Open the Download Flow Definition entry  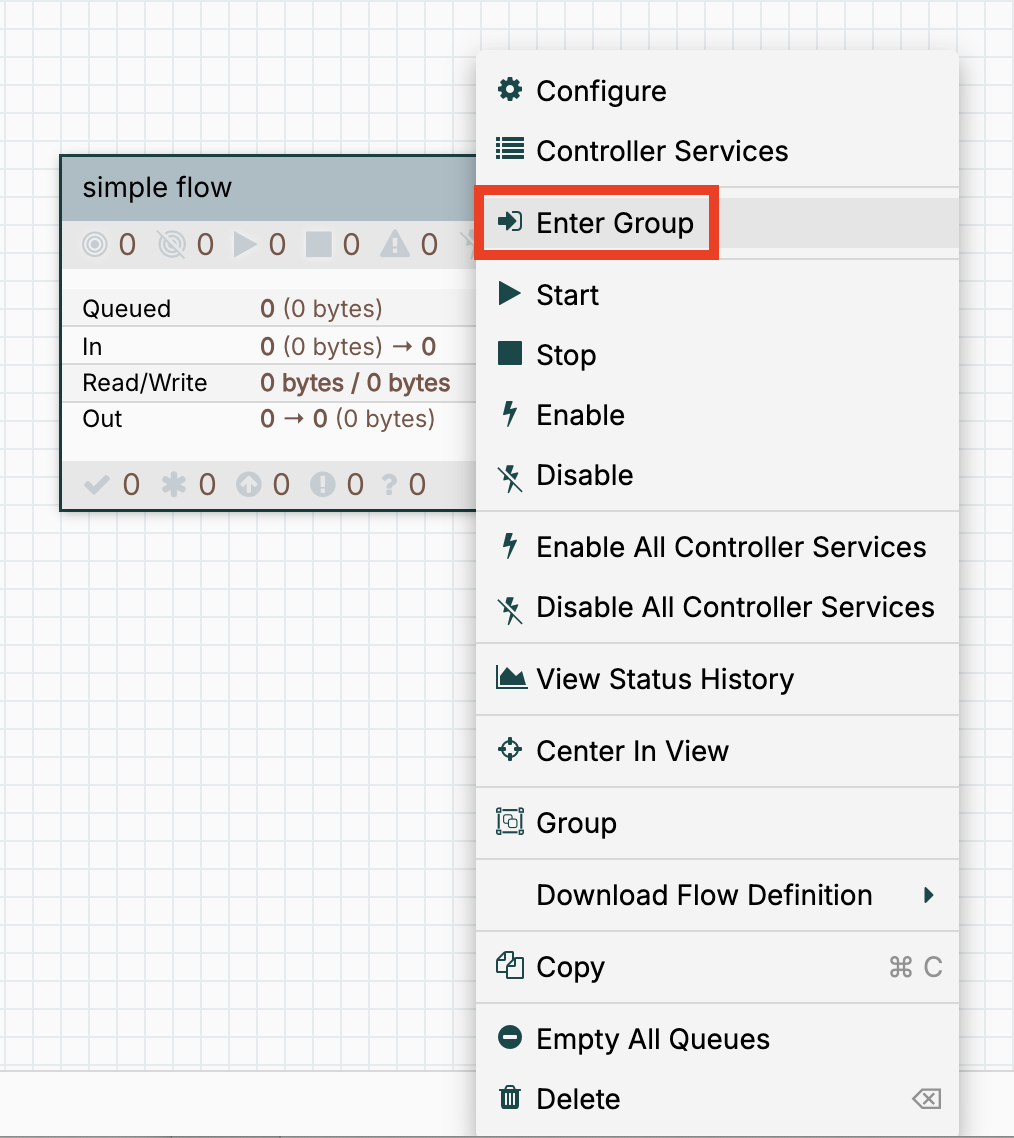tap(704, 895)
